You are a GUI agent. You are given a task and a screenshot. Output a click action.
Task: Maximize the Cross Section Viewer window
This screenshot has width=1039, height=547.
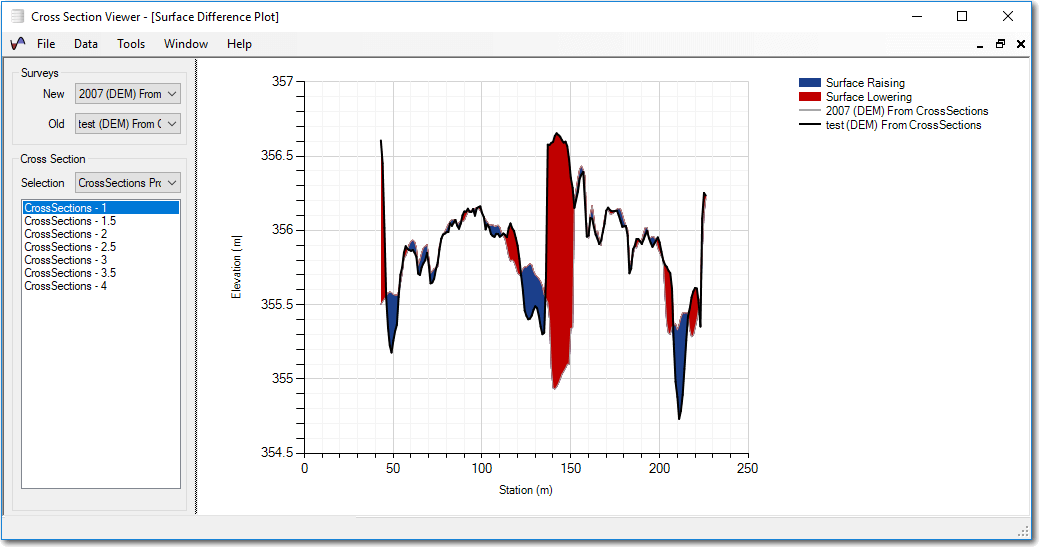[962, 16]
